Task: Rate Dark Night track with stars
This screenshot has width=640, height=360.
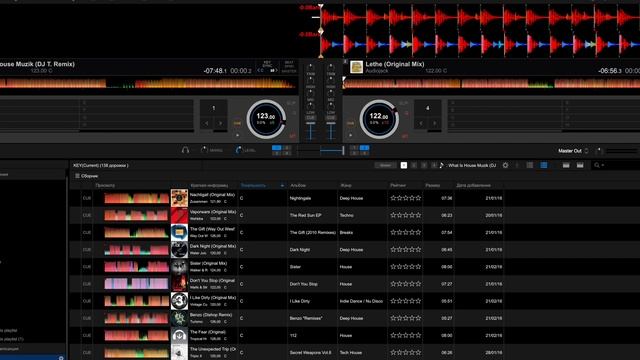Action: click(x=406, y=249)
